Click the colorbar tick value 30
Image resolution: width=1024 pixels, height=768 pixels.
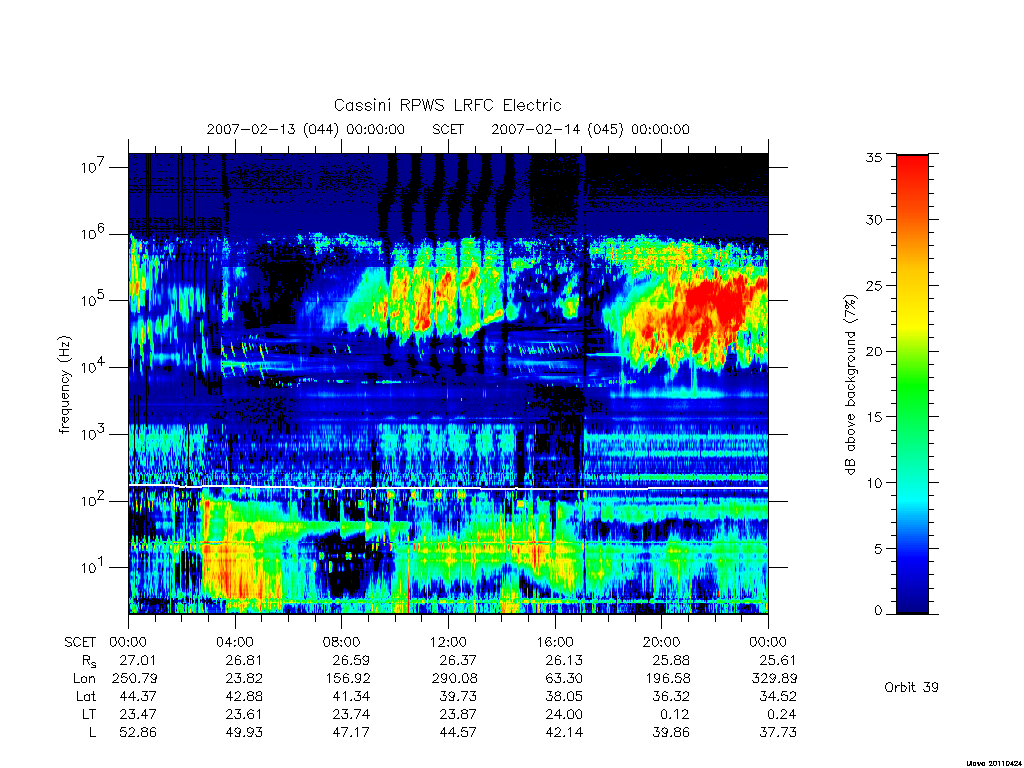[x=874, y=219]
